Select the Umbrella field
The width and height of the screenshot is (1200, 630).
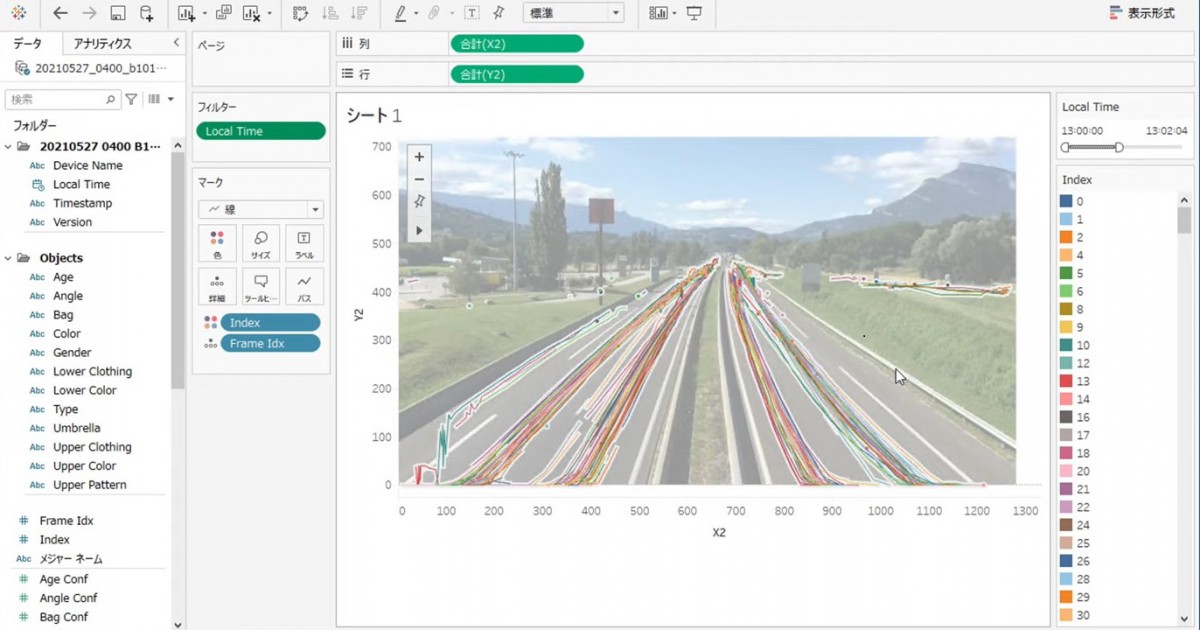coord(77,428)
